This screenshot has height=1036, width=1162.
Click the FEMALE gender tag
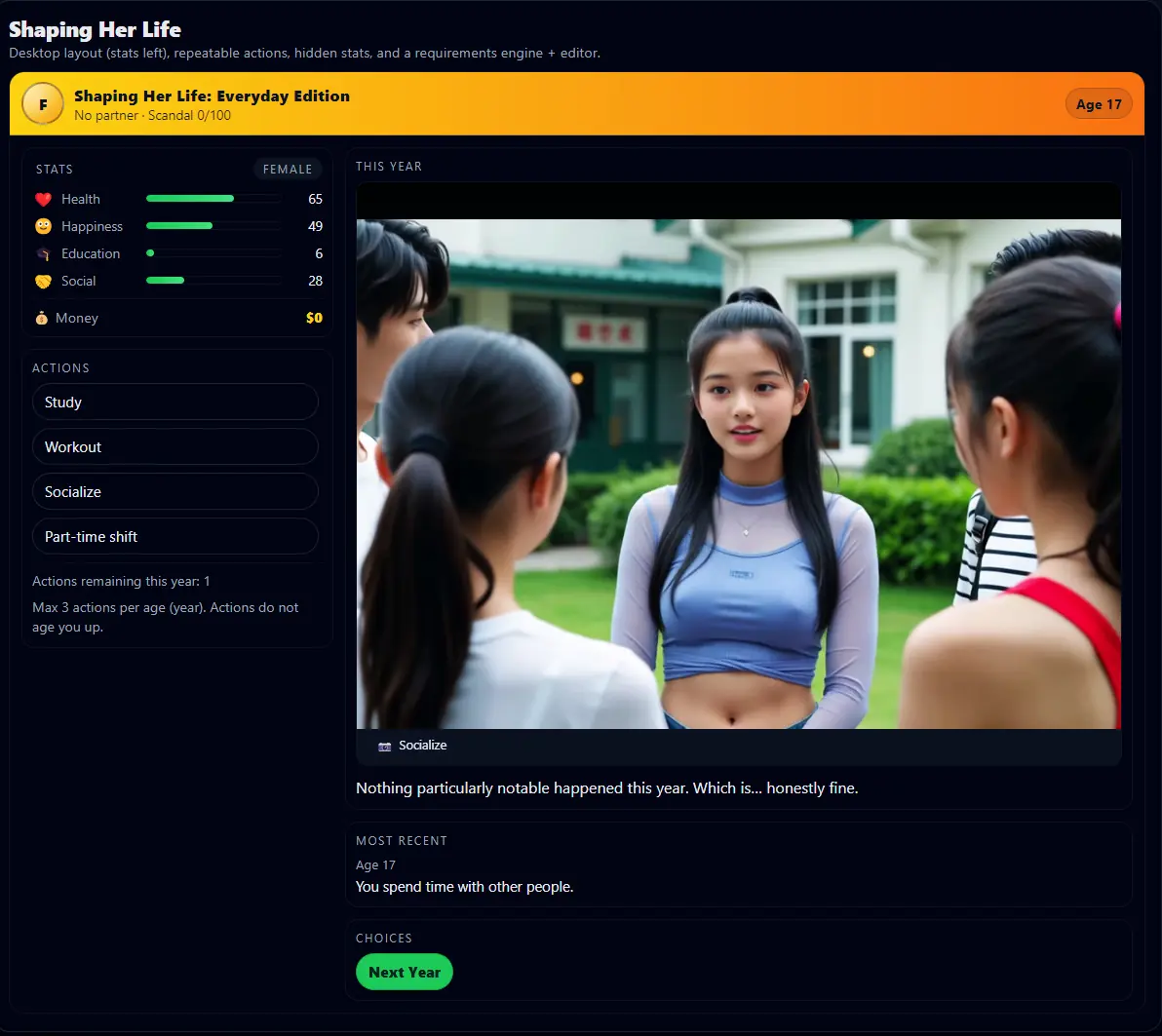tap(288, 169)
